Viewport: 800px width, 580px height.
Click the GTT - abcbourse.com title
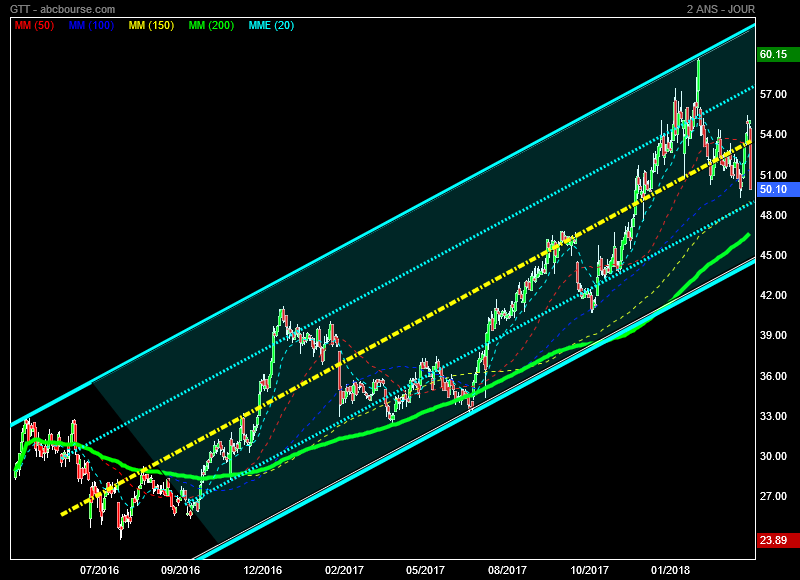pos(63,9)
